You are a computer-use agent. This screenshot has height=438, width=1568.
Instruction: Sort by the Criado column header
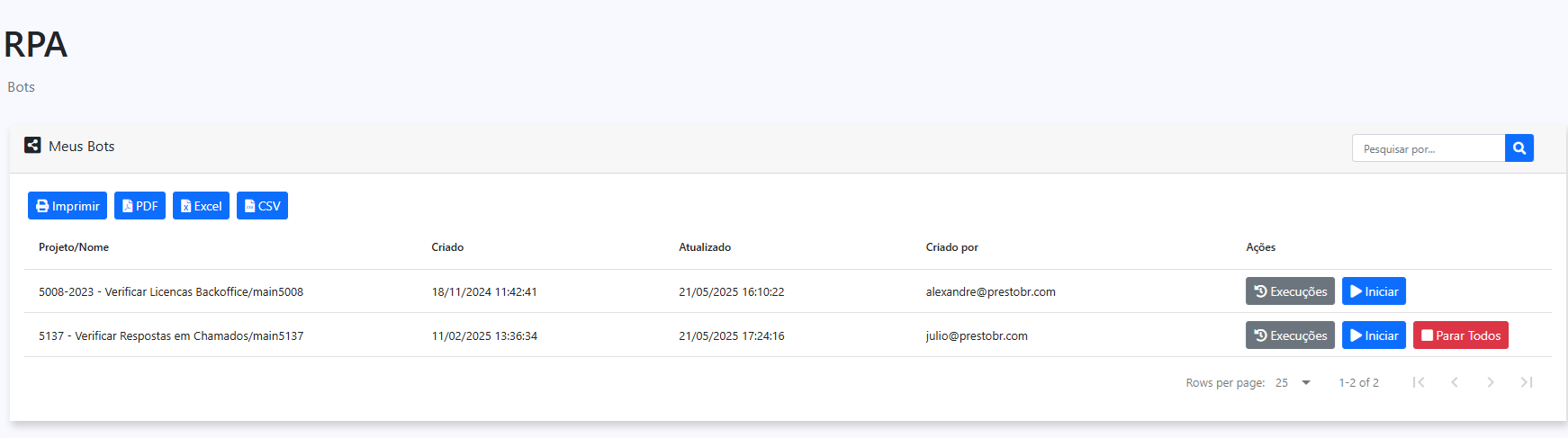click(447, 247)
